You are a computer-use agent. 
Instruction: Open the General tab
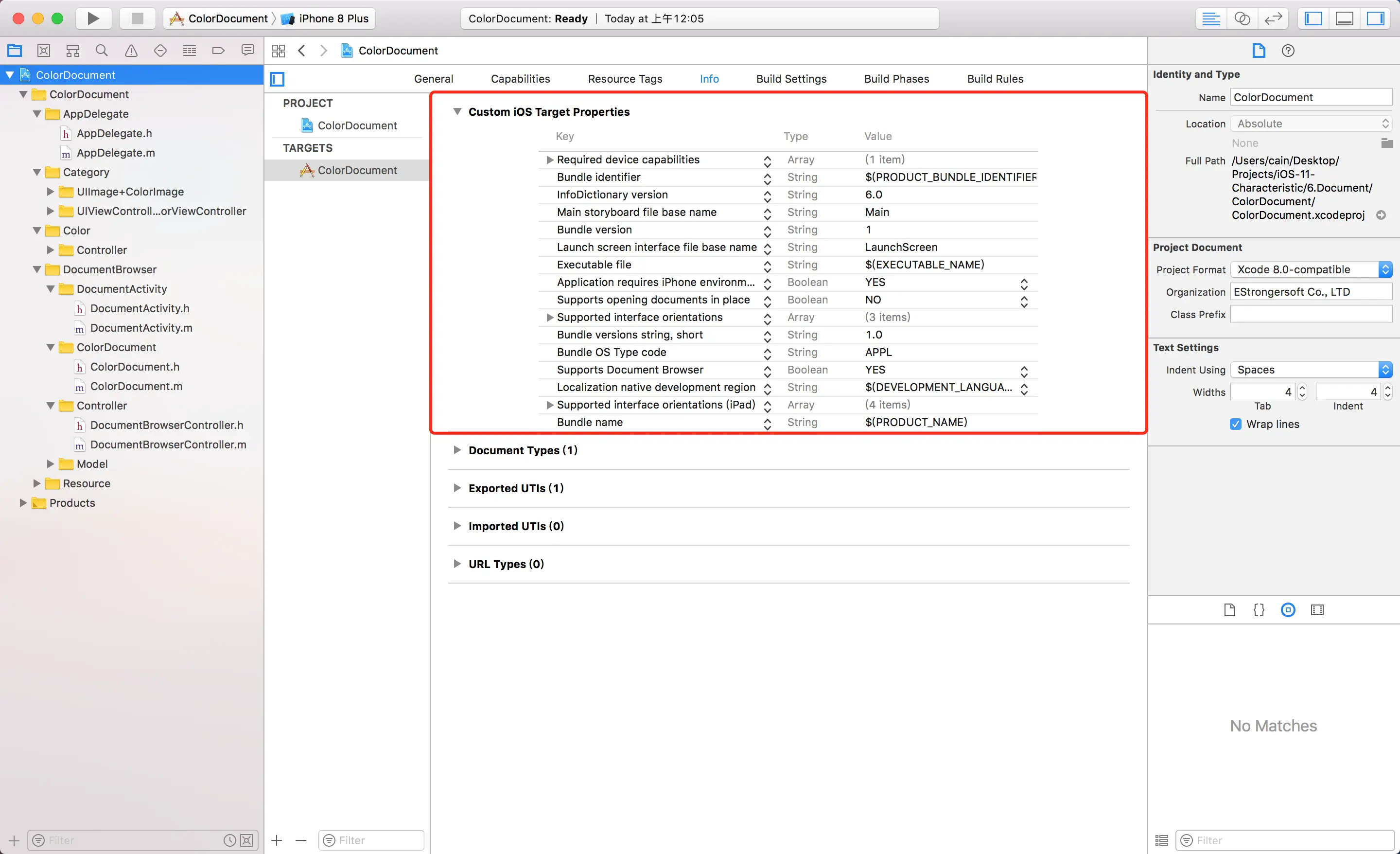point(433,78)
